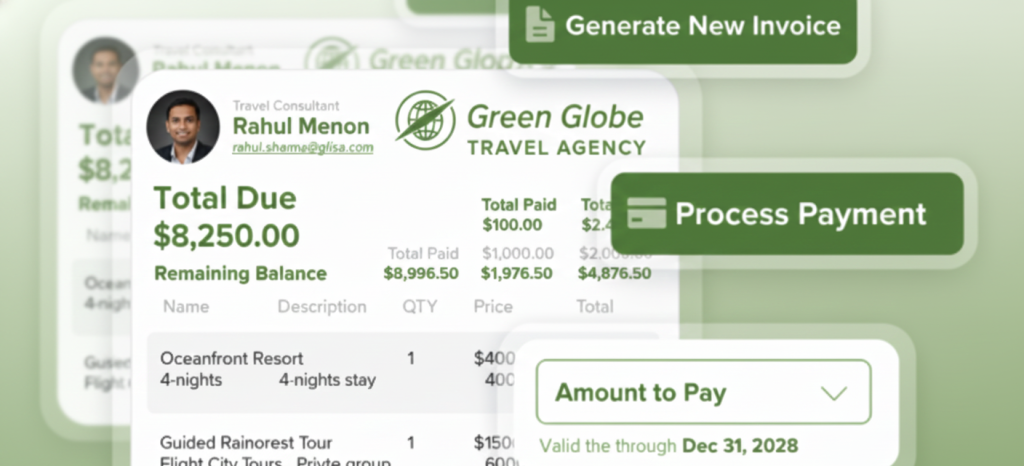Viewport: 1024px width, 466px height.
Task: Expand the Amount to Pay chevron arrow
Action: (833, 393)
